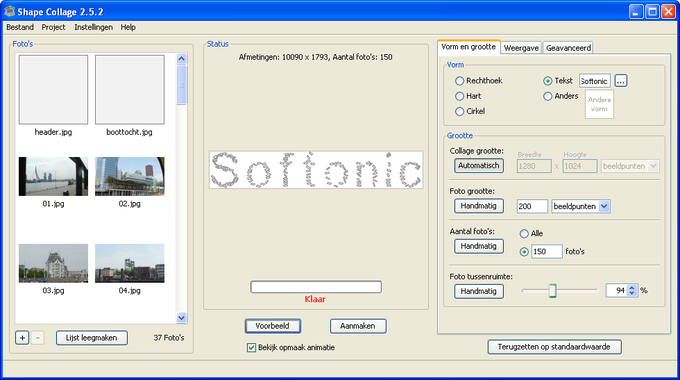The height and width of the screenshot is (380, 680).
Task: Select the 150 foto's radio option
Action: (524, 252)
